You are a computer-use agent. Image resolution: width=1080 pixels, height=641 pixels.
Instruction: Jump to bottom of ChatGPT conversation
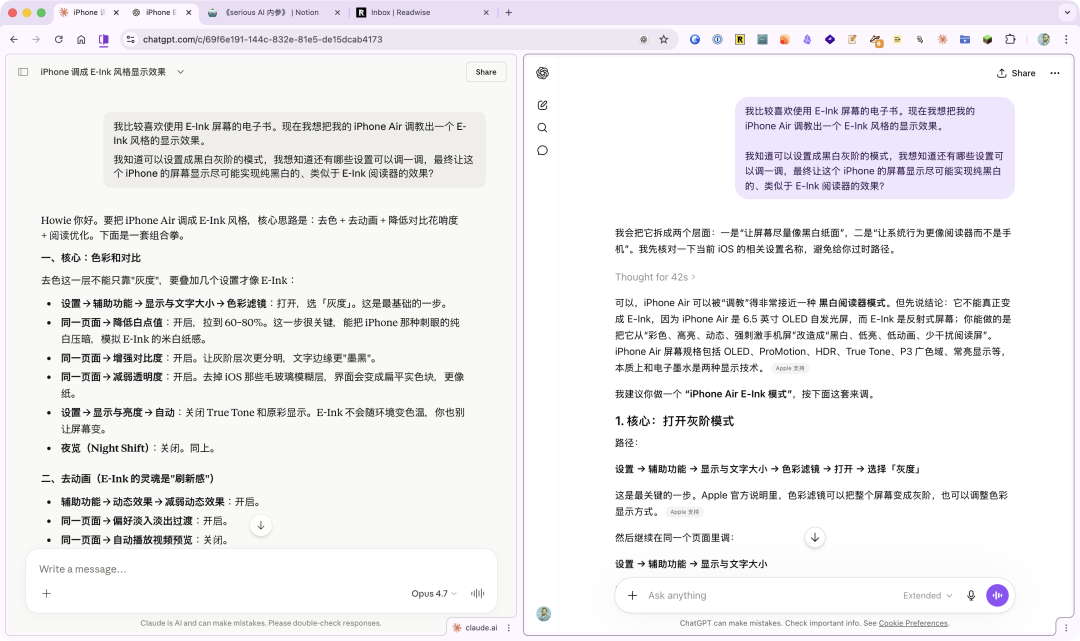click(x=815, y=538)
